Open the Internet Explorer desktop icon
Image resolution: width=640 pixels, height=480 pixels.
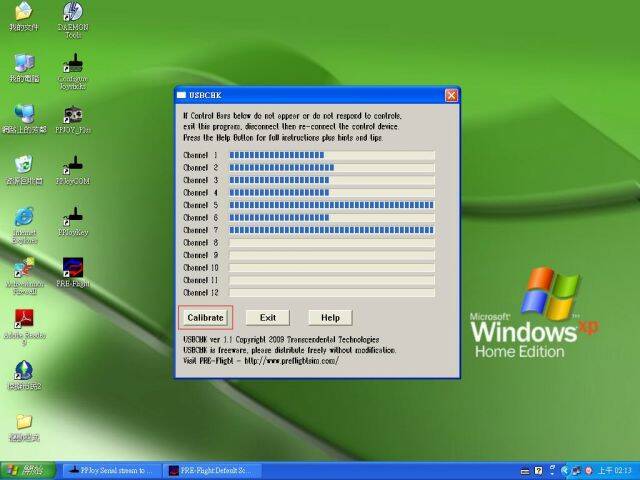pos(24,225)
